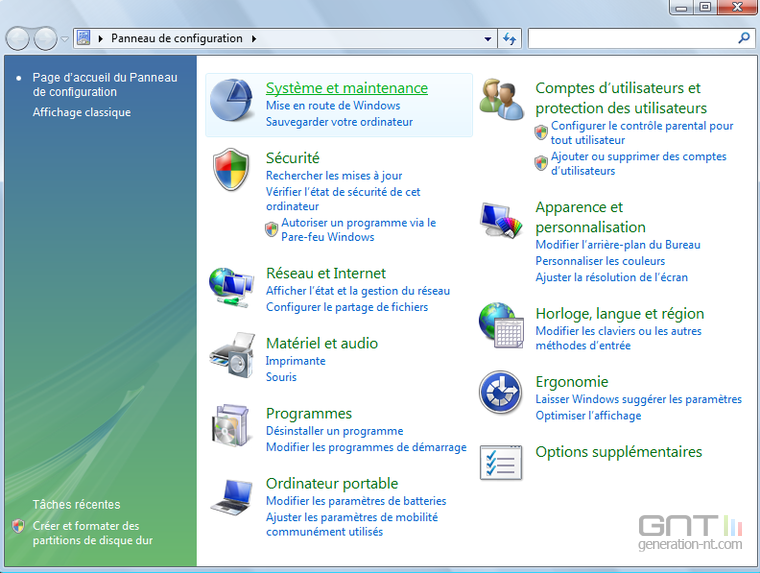Open the Système et maintenance pie chart icon
760x573 pixels.
click(x=231, y=100)
